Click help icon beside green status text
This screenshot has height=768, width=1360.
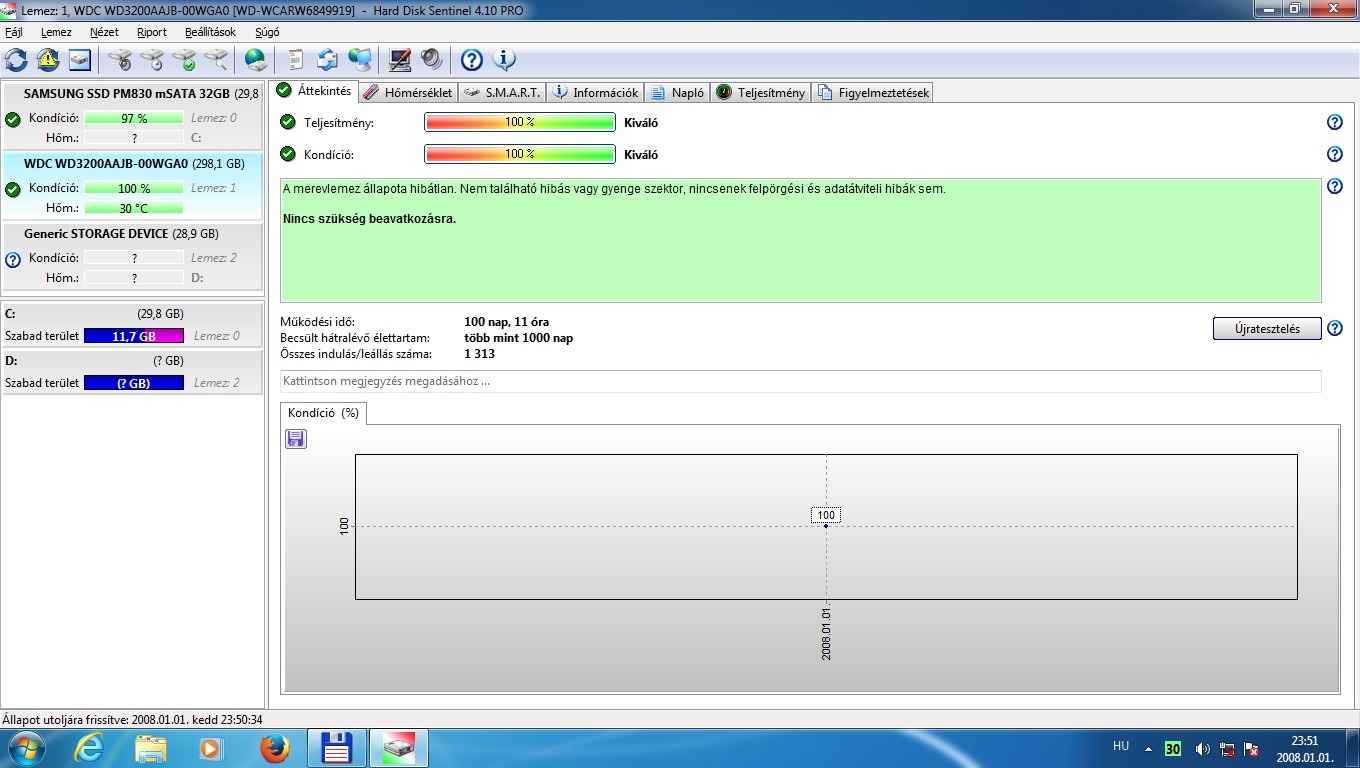tap(1334, 186)
